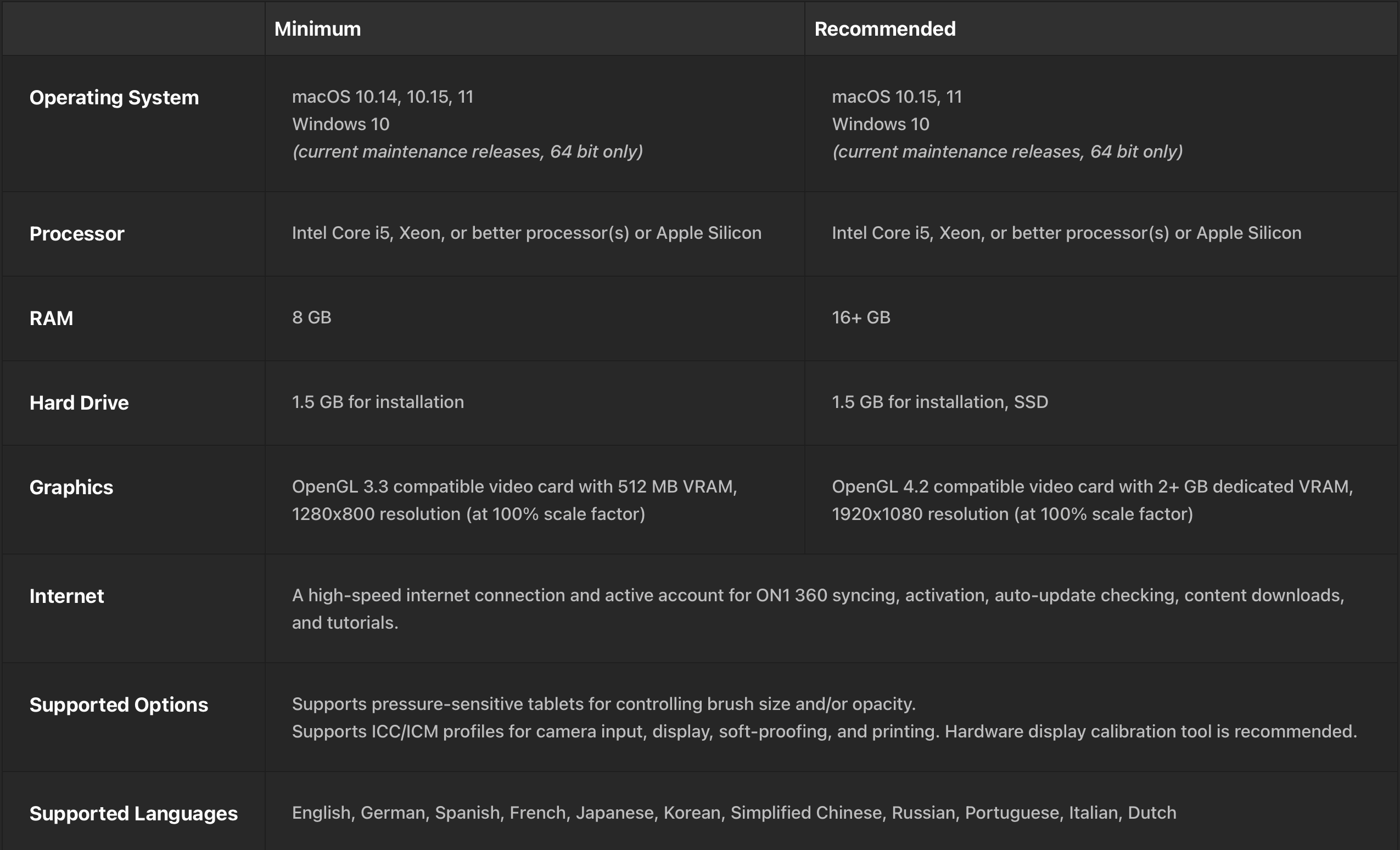
Task: Click the pressure-sensitive tablets support line
Action: pos(603,703)
